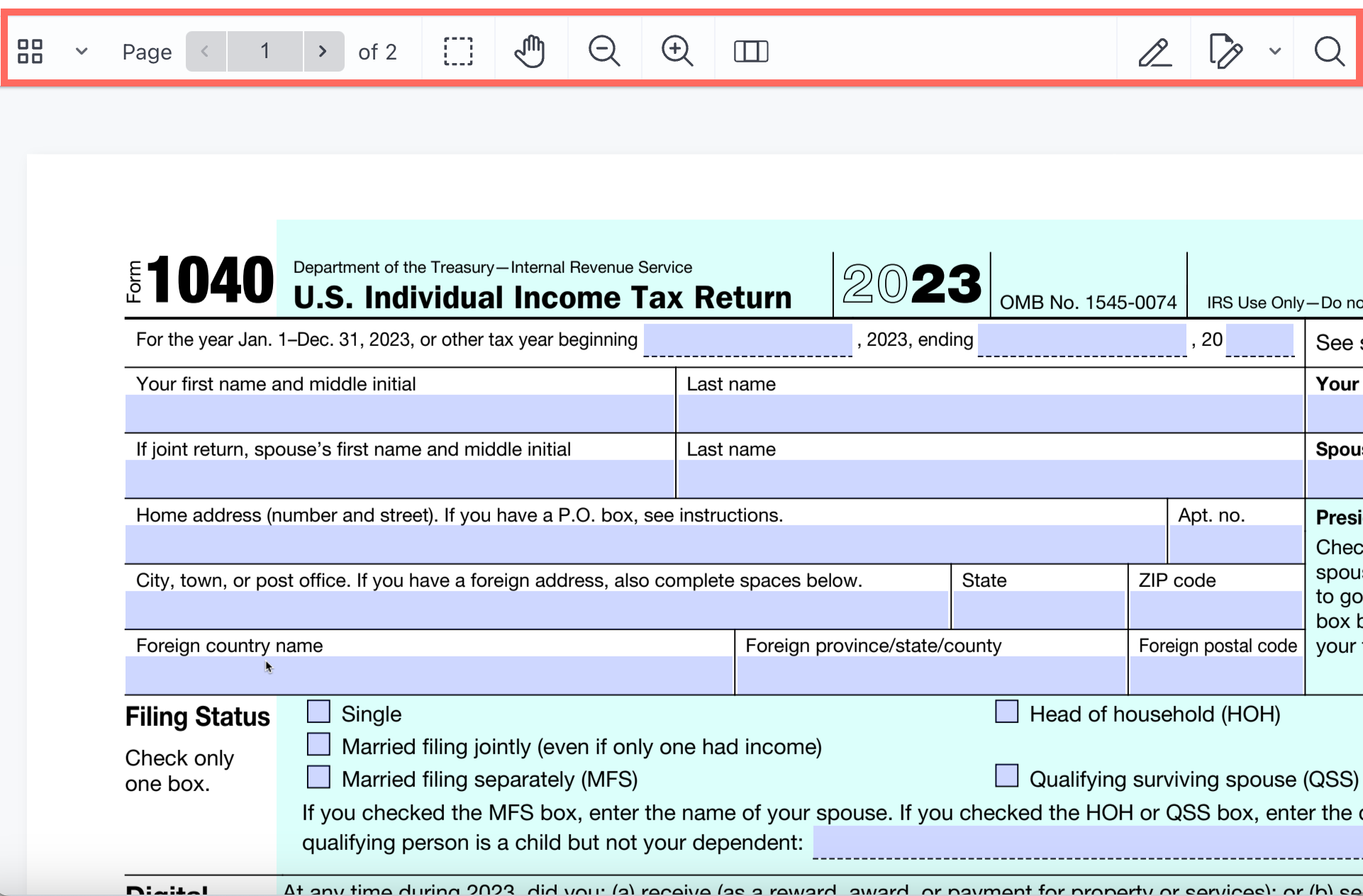Zoom in on the document

[x=677, y=51]
